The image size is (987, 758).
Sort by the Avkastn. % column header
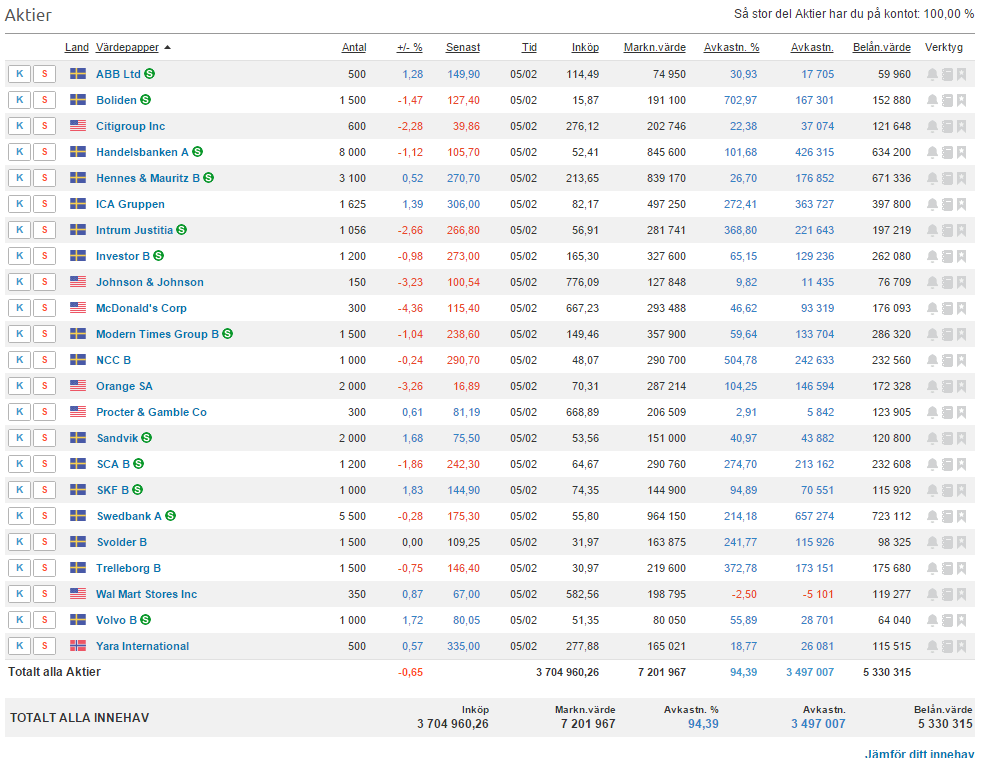point(731,47)
